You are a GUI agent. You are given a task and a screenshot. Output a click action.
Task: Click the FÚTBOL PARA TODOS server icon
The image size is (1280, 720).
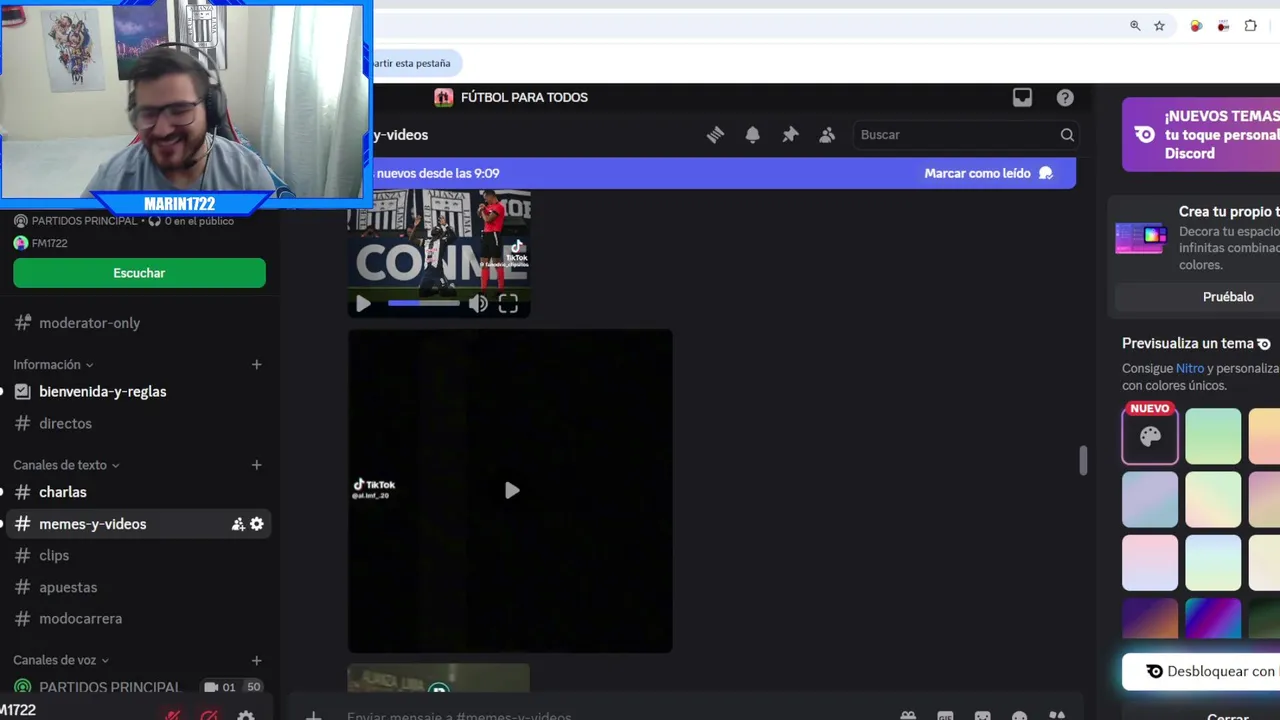pos(443,97)
